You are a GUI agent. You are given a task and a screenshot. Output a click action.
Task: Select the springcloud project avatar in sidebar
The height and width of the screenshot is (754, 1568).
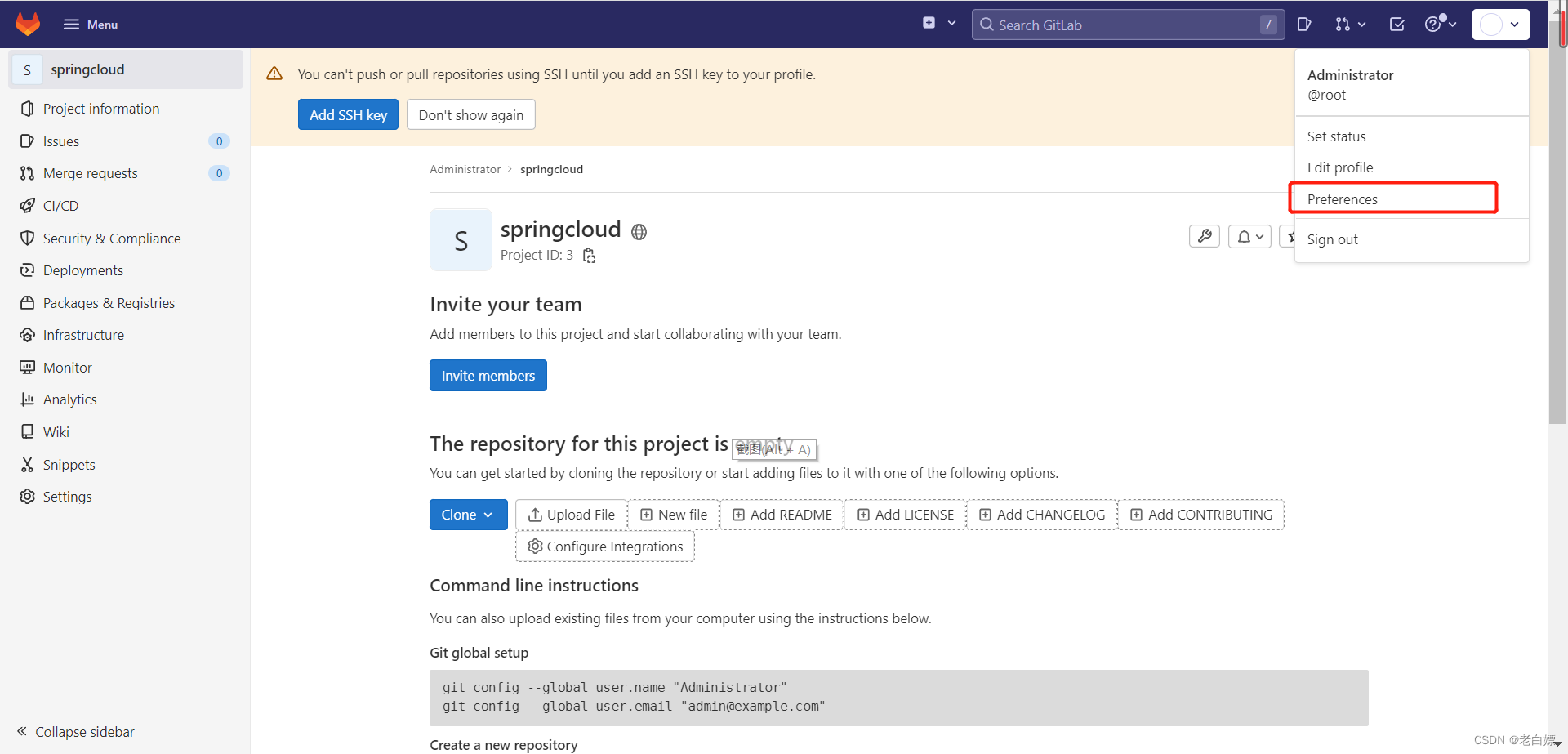click(x=27, y=70)
